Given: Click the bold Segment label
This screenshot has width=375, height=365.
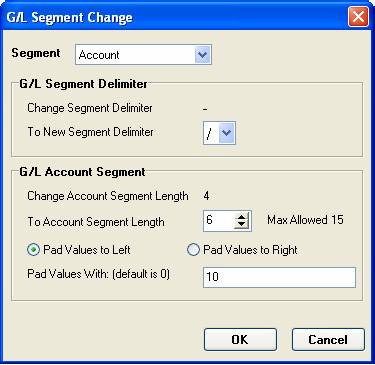Looking at the screenshot, I should pos(36,53).
